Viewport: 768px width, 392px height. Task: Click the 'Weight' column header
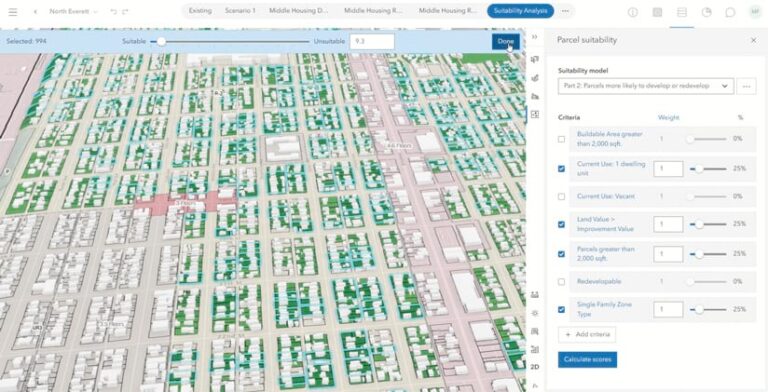click(x=668, y=118)
